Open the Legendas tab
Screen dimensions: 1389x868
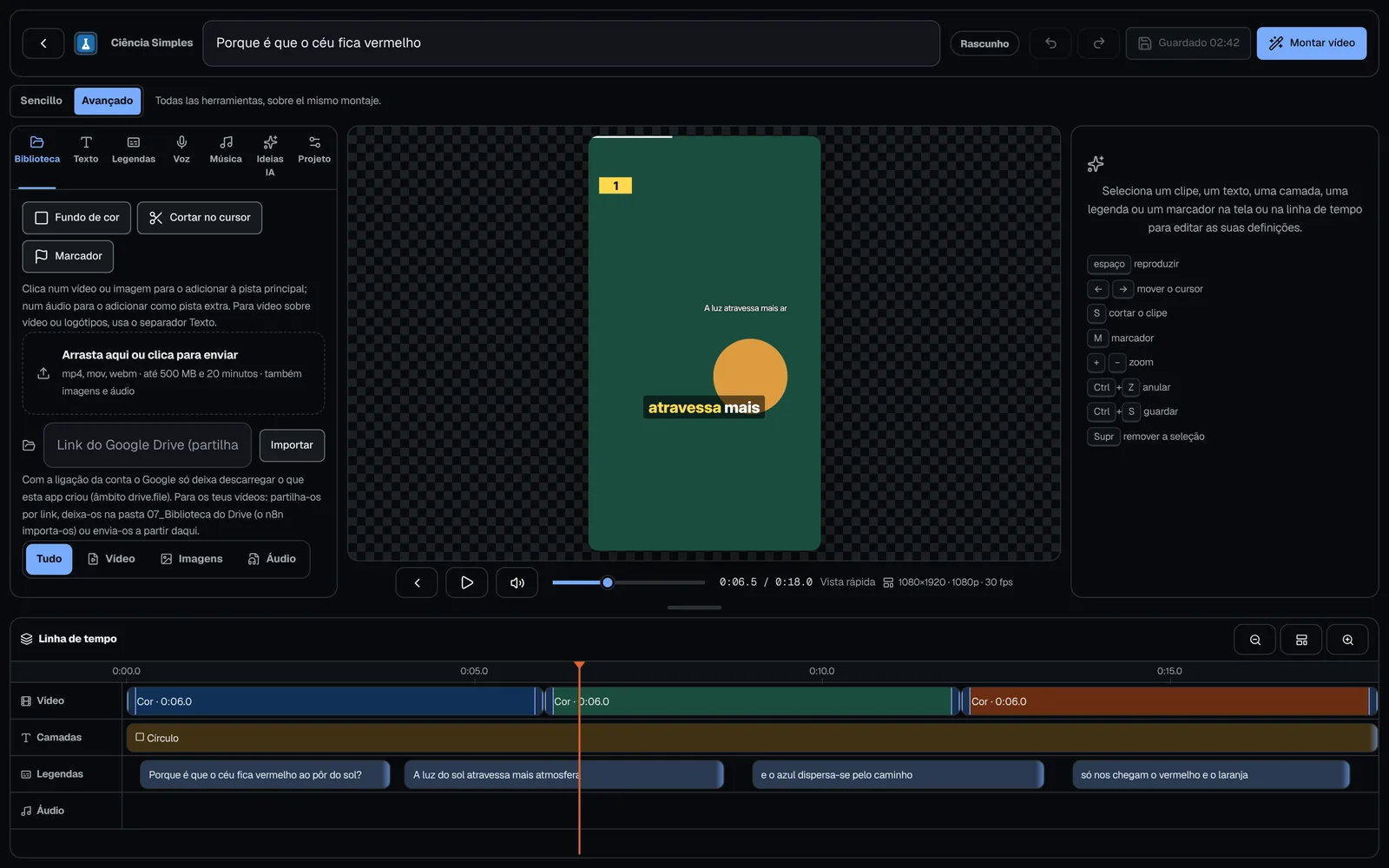tap(134, 149)
